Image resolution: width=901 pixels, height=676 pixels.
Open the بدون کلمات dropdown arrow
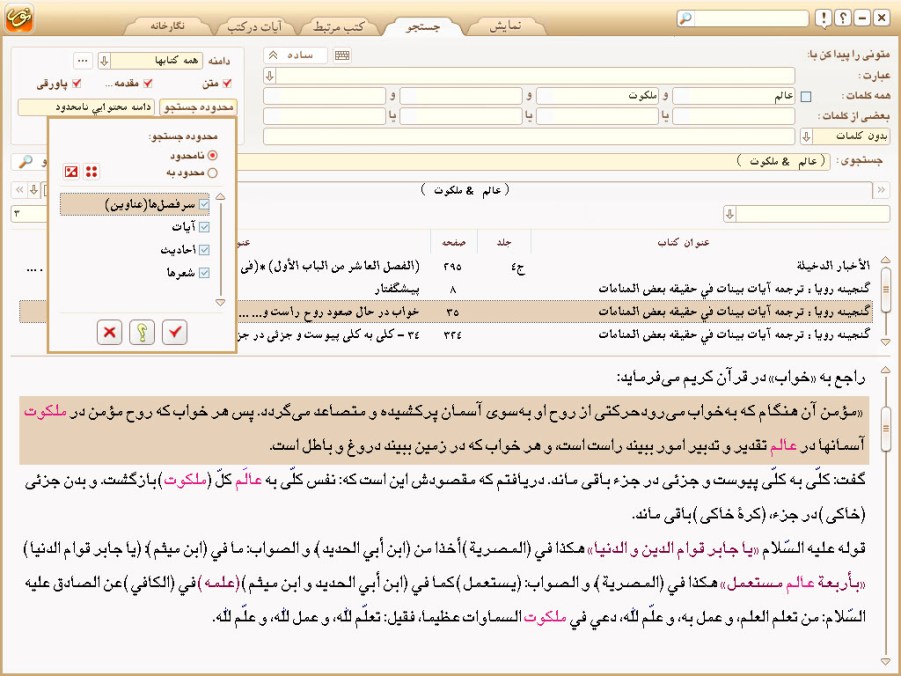pyautogui.click(x=806, y=136)
